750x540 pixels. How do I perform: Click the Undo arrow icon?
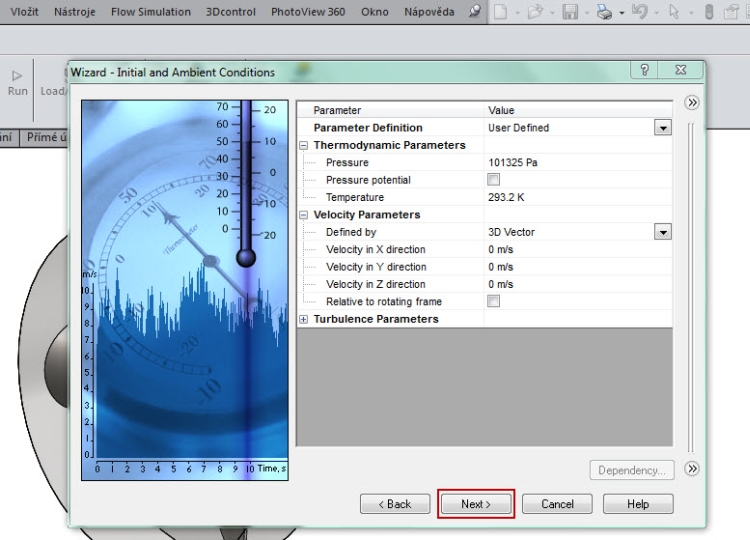640,11
